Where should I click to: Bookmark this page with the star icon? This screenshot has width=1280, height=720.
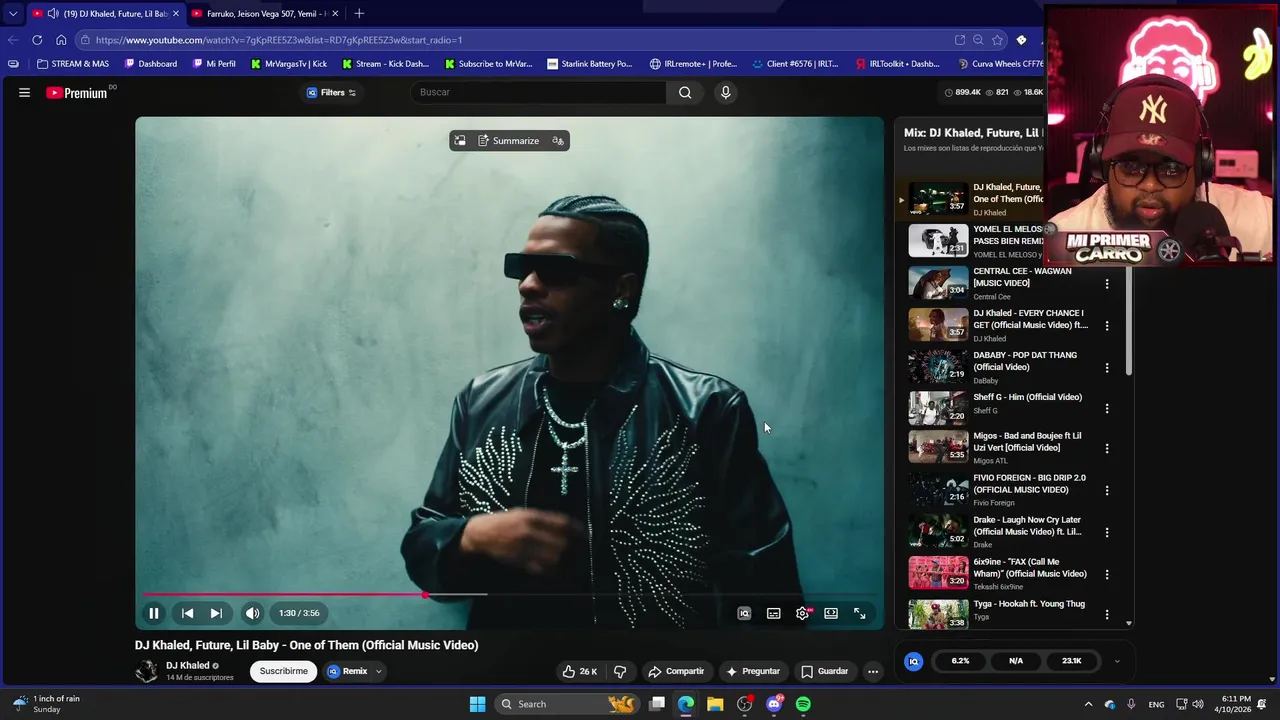point(997,40)
